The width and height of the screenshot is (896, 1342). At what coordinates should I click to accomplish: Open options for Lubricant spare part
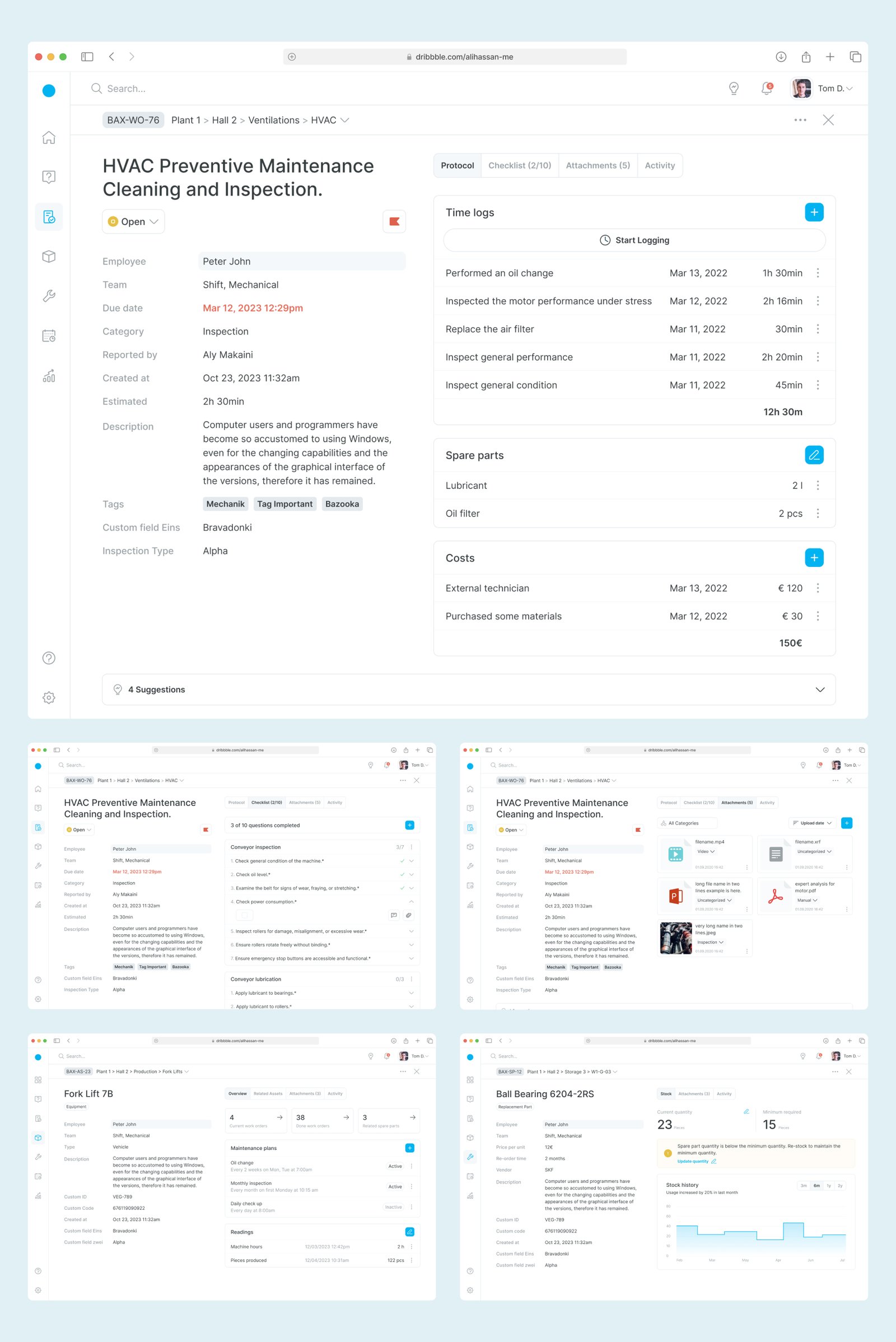pos(818,485)
